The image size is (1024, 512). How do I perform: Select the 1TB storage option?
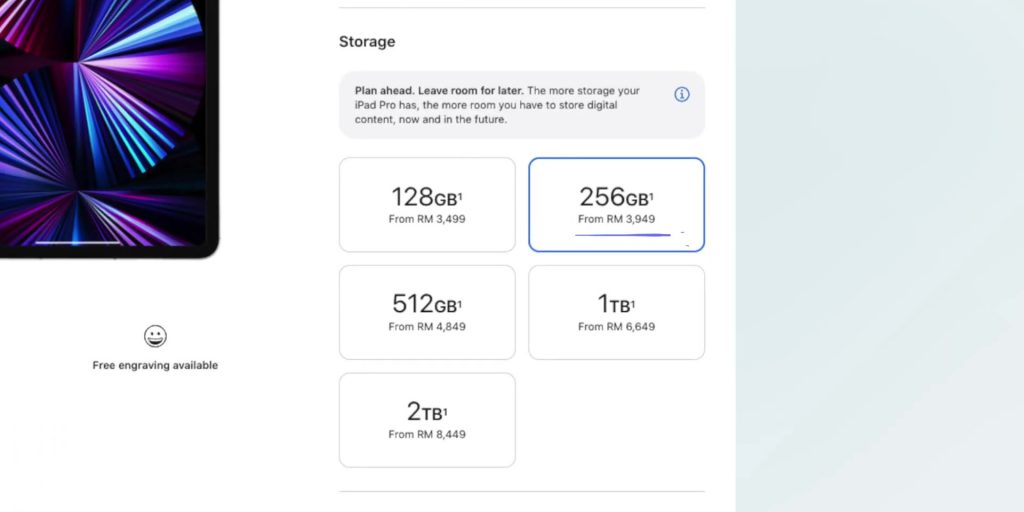point(616,312)
